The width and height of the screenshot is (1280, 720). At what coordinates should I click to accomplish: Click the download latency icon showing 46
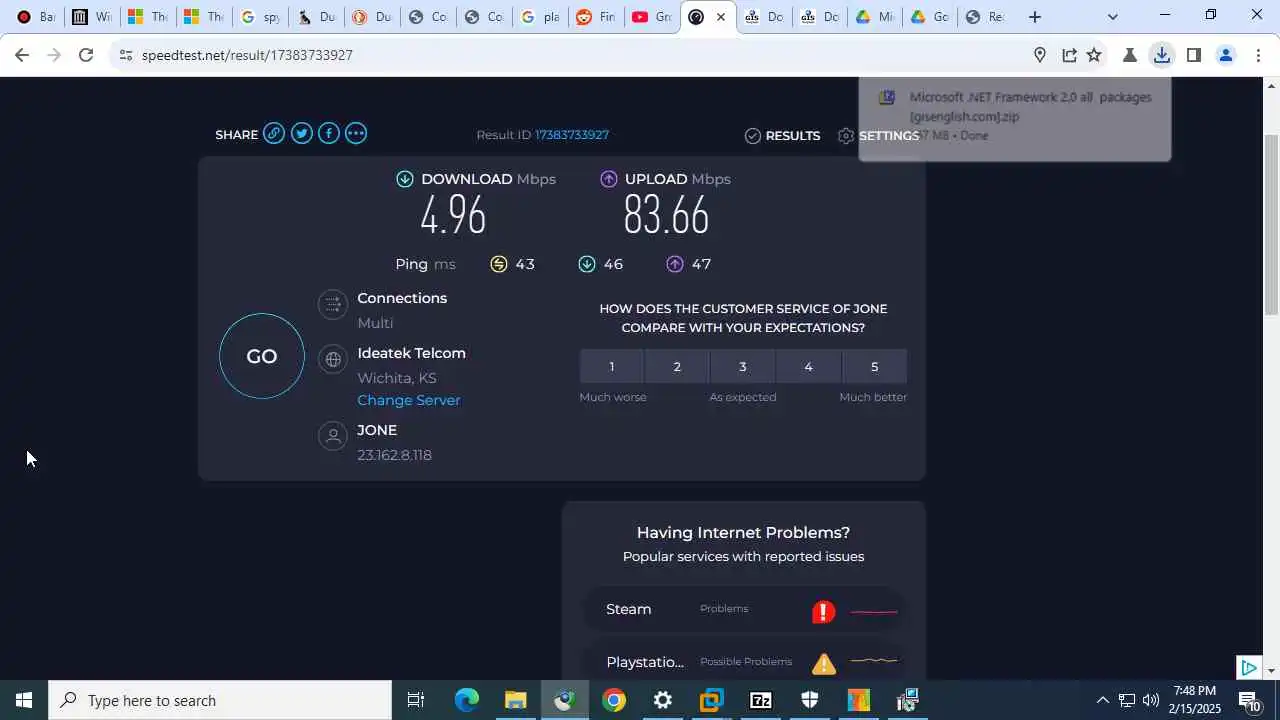[587, 264]
